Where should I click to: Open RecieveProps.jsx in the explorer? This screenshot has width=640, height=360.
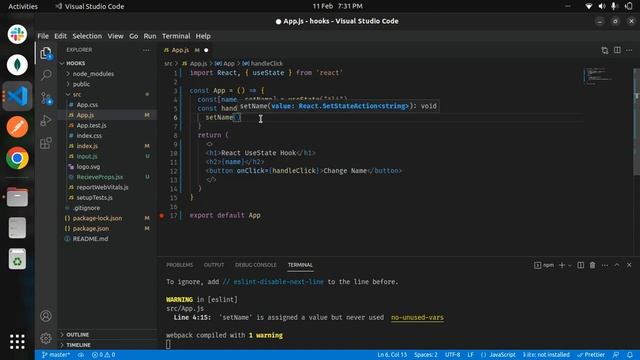click(100, 177)
